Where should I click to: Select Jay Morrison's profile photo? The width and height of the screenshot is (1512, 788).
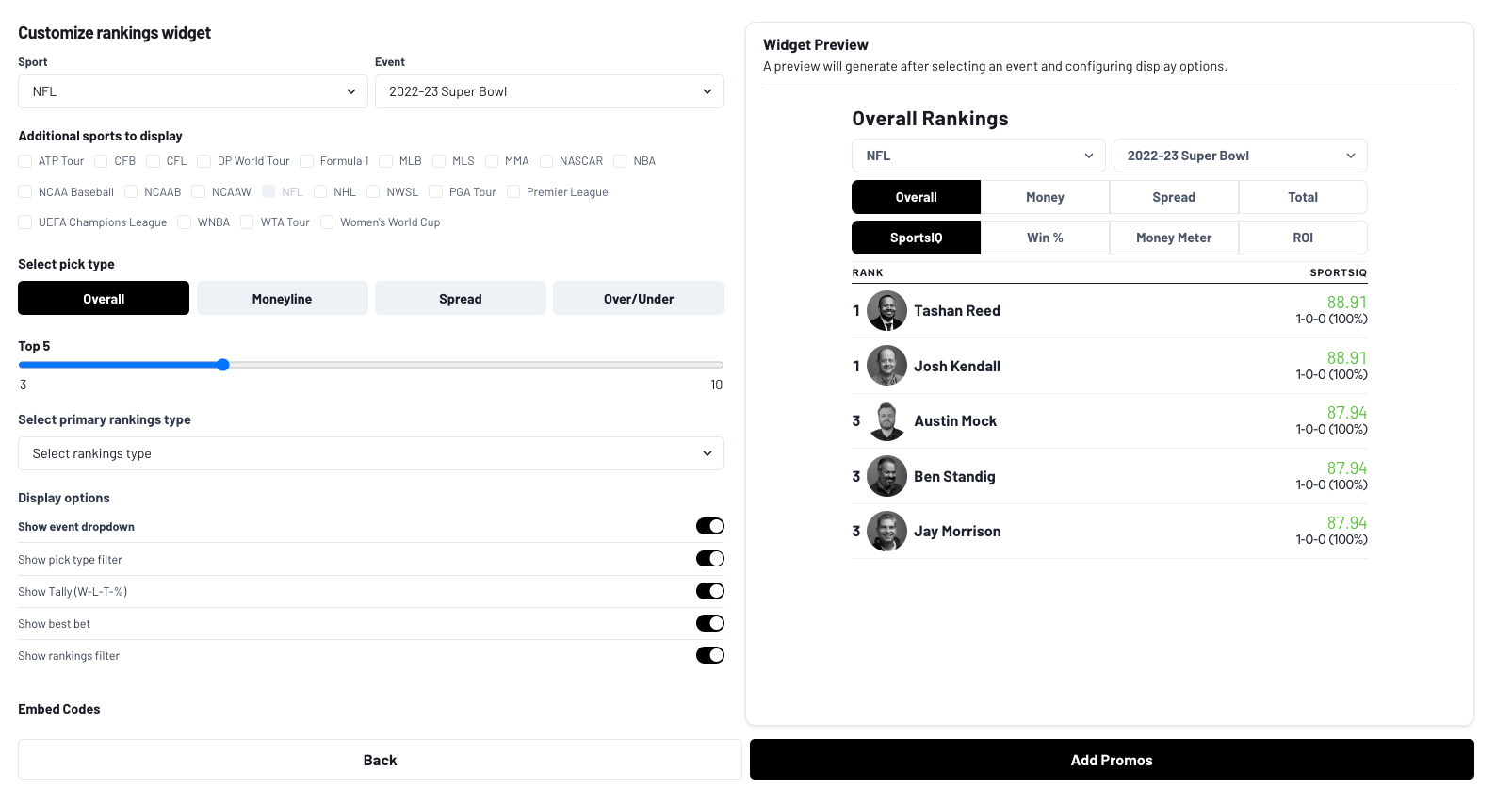coord(886,532)
